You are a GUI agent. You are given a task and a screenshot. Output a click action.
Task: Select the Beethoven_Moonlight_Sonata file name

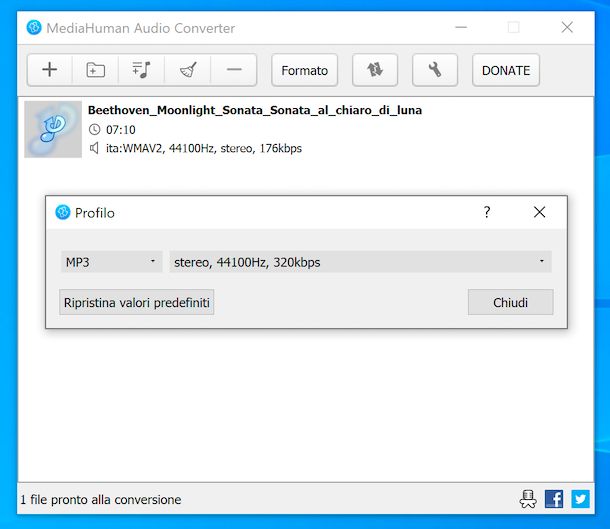(255, 110)
